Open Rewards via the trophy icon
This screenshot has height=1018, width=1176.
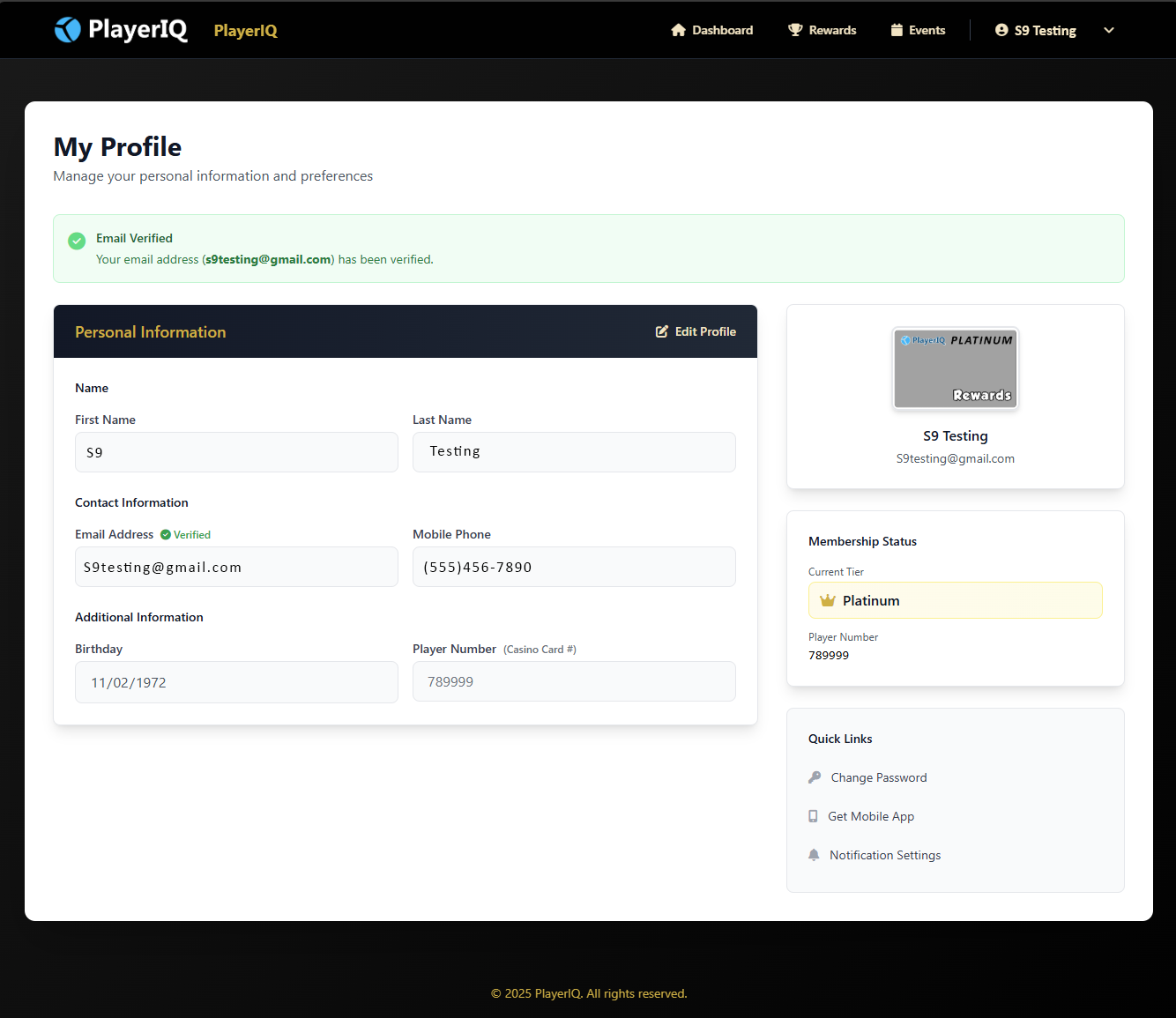794,29
